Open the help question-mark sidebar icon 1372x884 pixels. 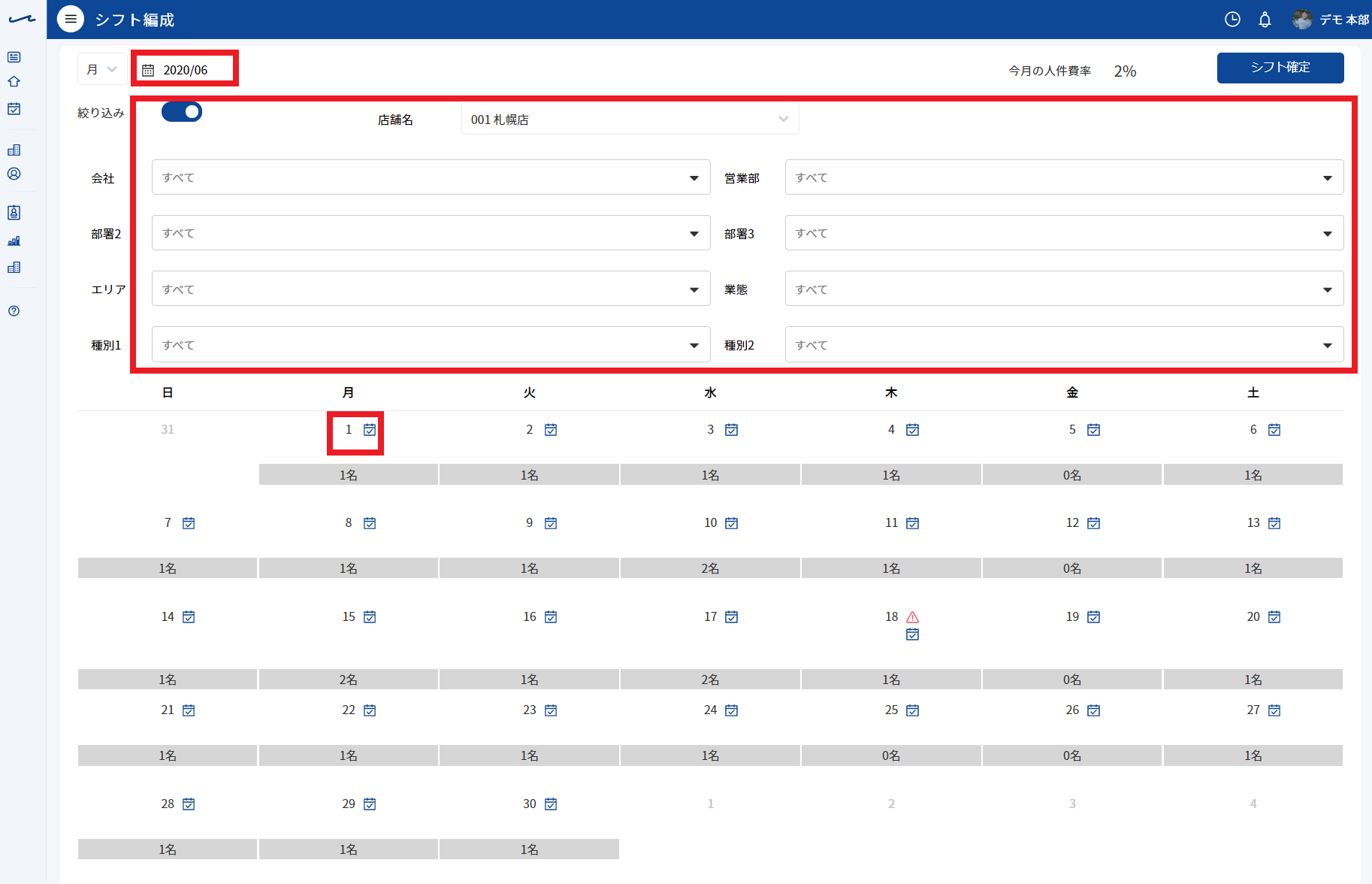click(14, 311)
